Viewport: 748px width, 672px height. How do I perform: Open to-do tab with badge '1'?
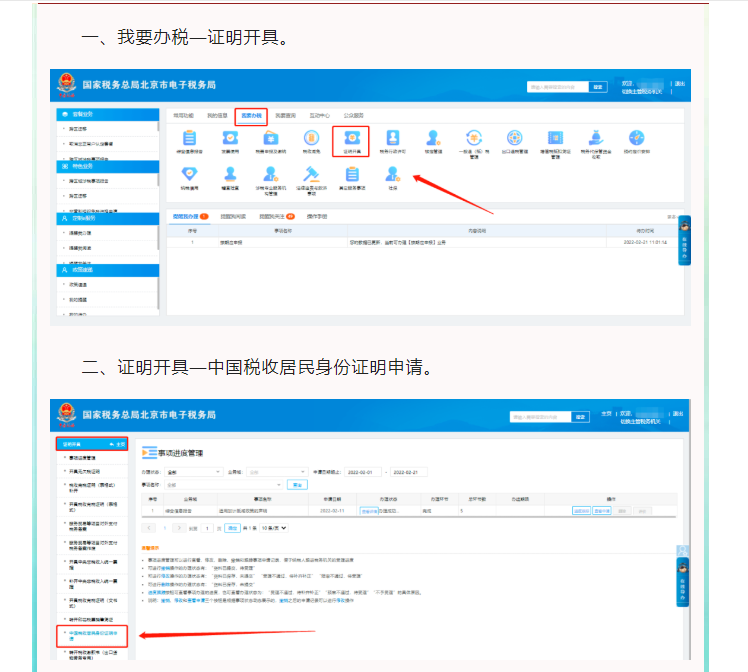pos(190,217)
